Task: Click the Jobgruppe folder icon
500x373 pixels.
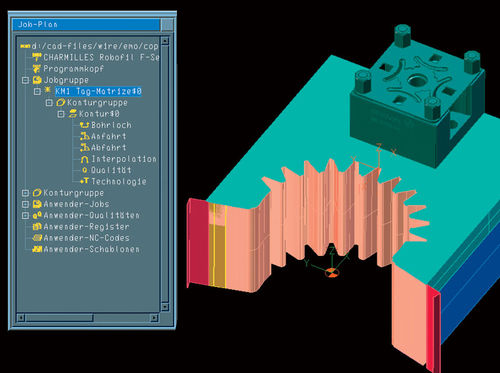Action: 37,80
